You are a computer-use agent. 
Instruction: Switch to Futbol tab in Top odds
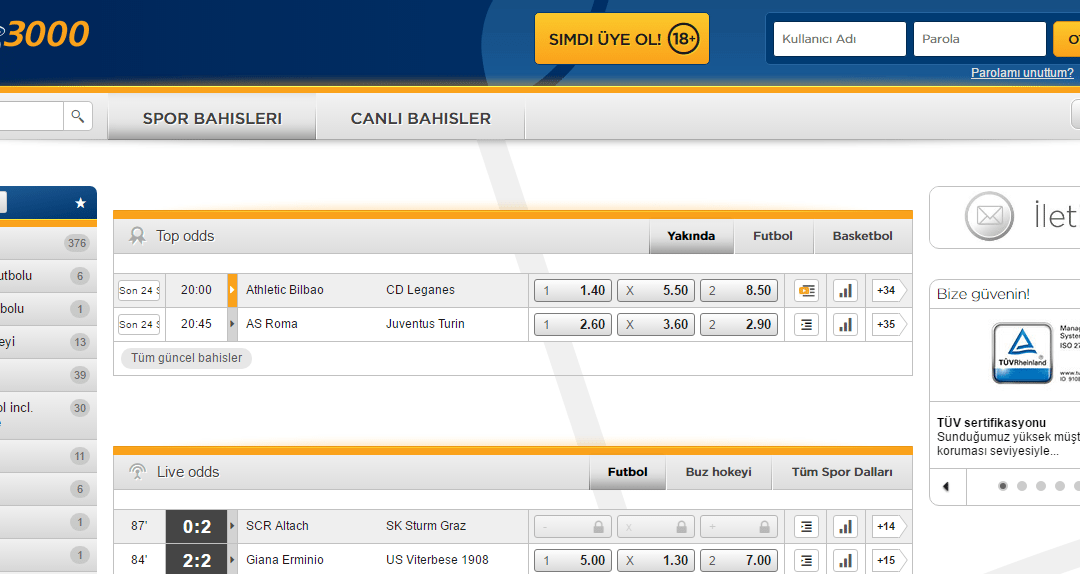pyautogui.click(x=773, y=236)
